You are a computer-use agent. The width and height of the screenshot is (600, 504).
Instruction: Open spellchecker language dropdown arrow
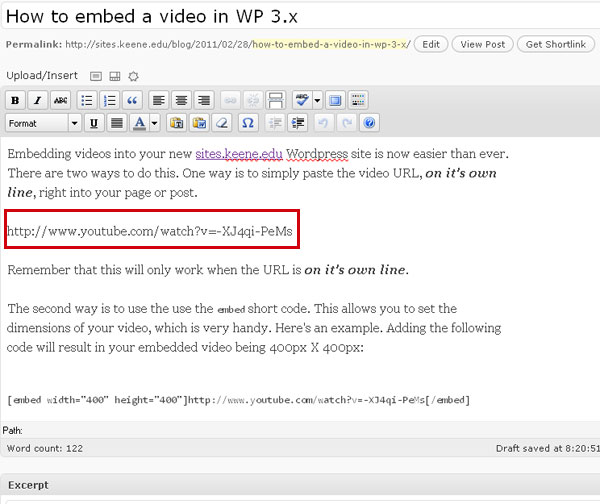pyautogui.click(x=317, y=100)
